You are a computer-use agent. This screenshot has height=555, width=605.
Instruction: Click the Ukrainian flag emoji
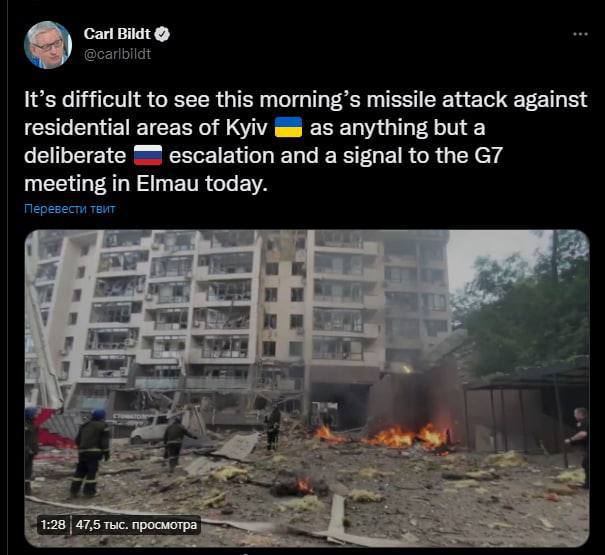(x=288, y=127)
